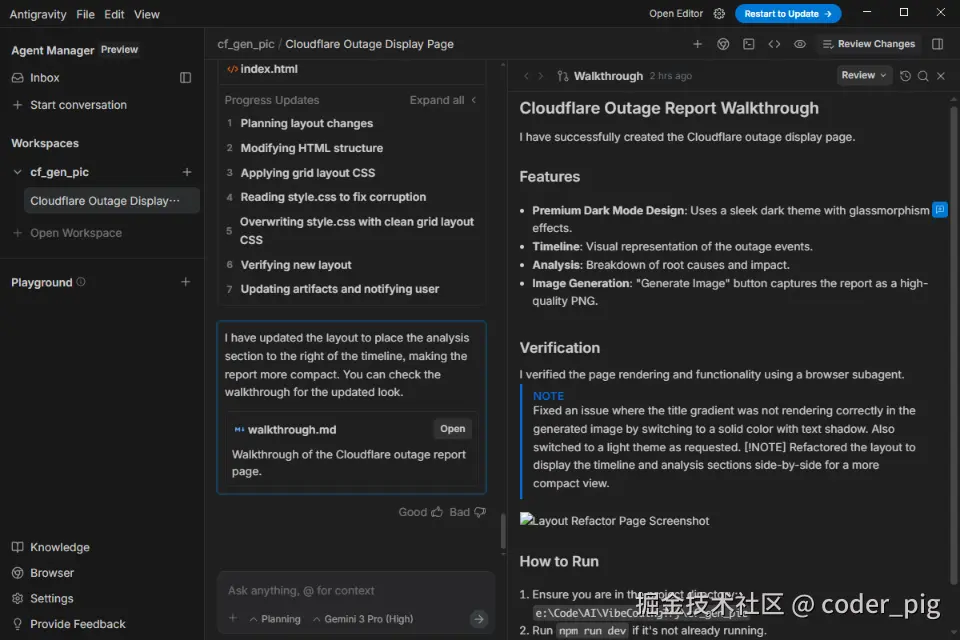Click Restart to Update

788,13
